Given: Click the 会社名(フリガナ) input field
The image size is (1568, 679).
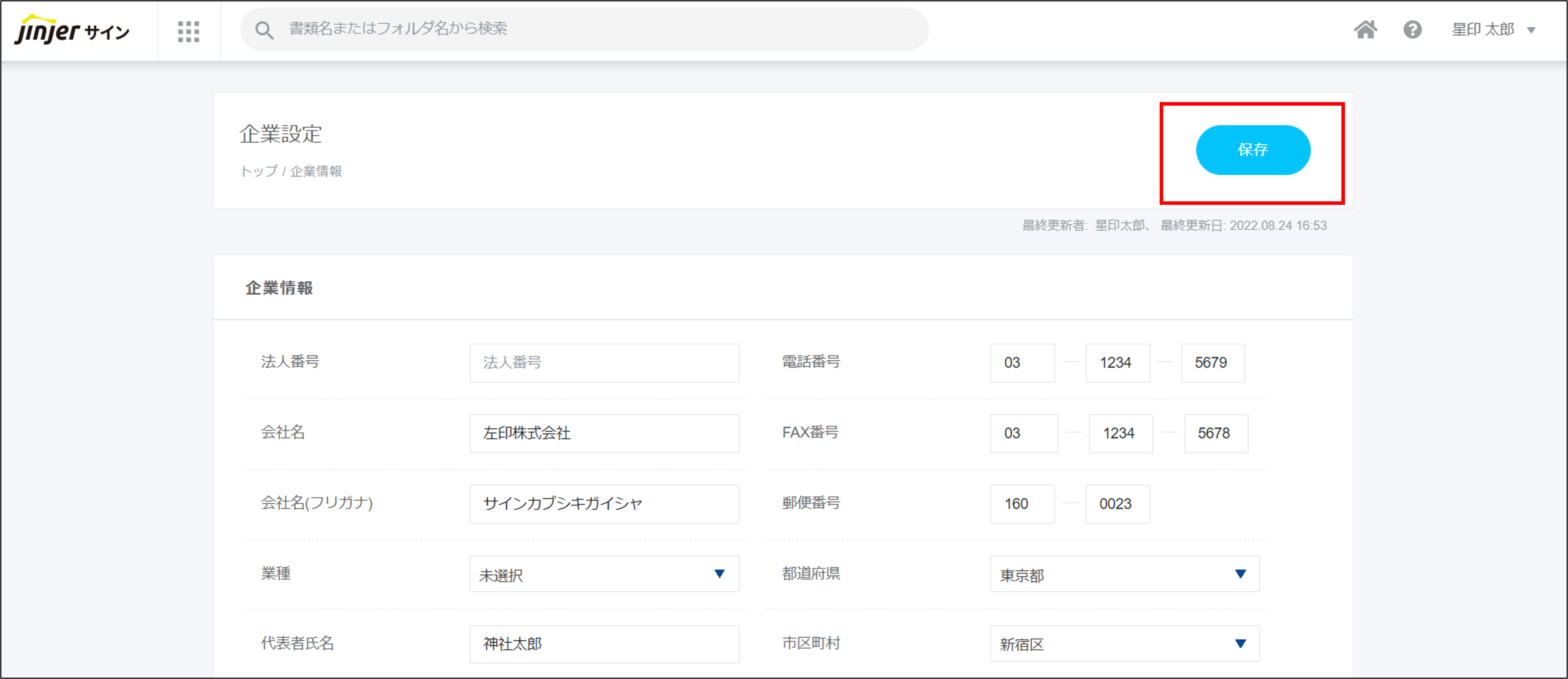Looking at the screenshot, I should [x=604, y=504].
